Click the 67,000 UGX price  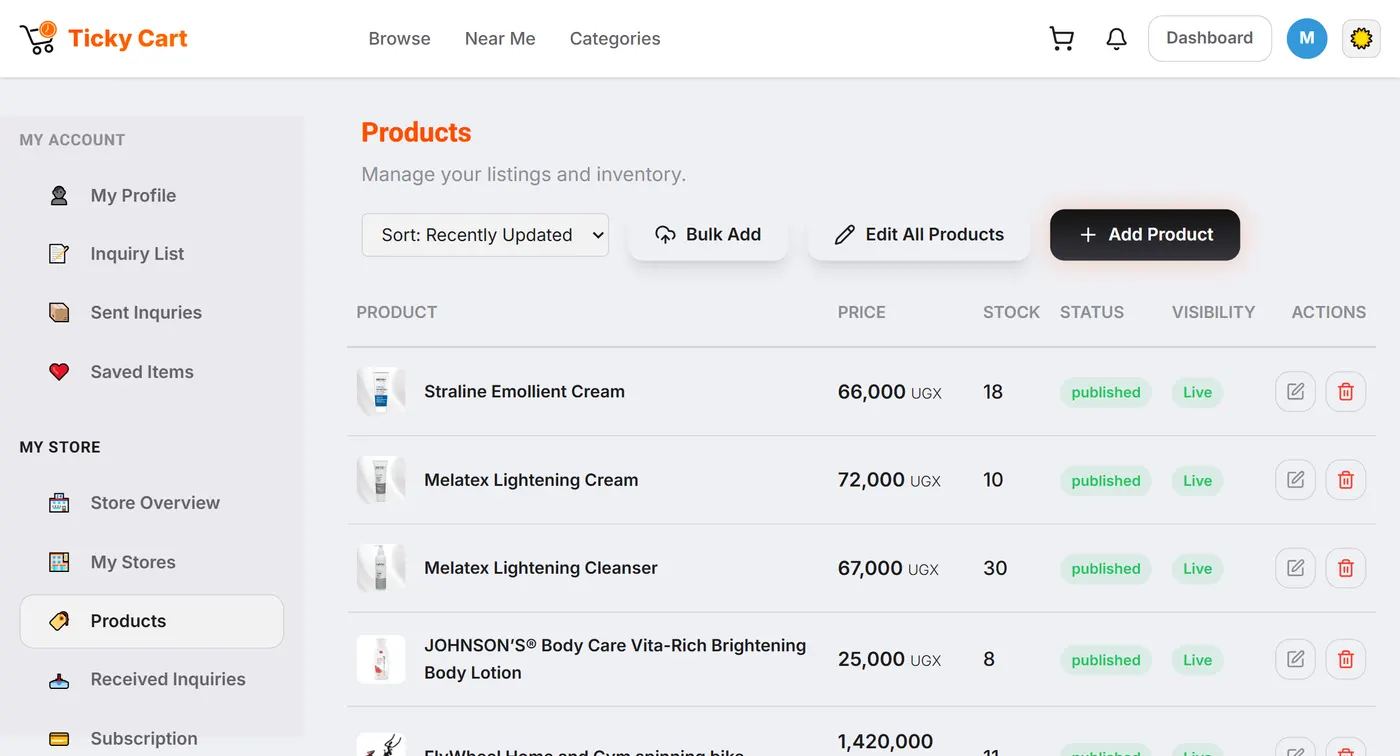888,568
